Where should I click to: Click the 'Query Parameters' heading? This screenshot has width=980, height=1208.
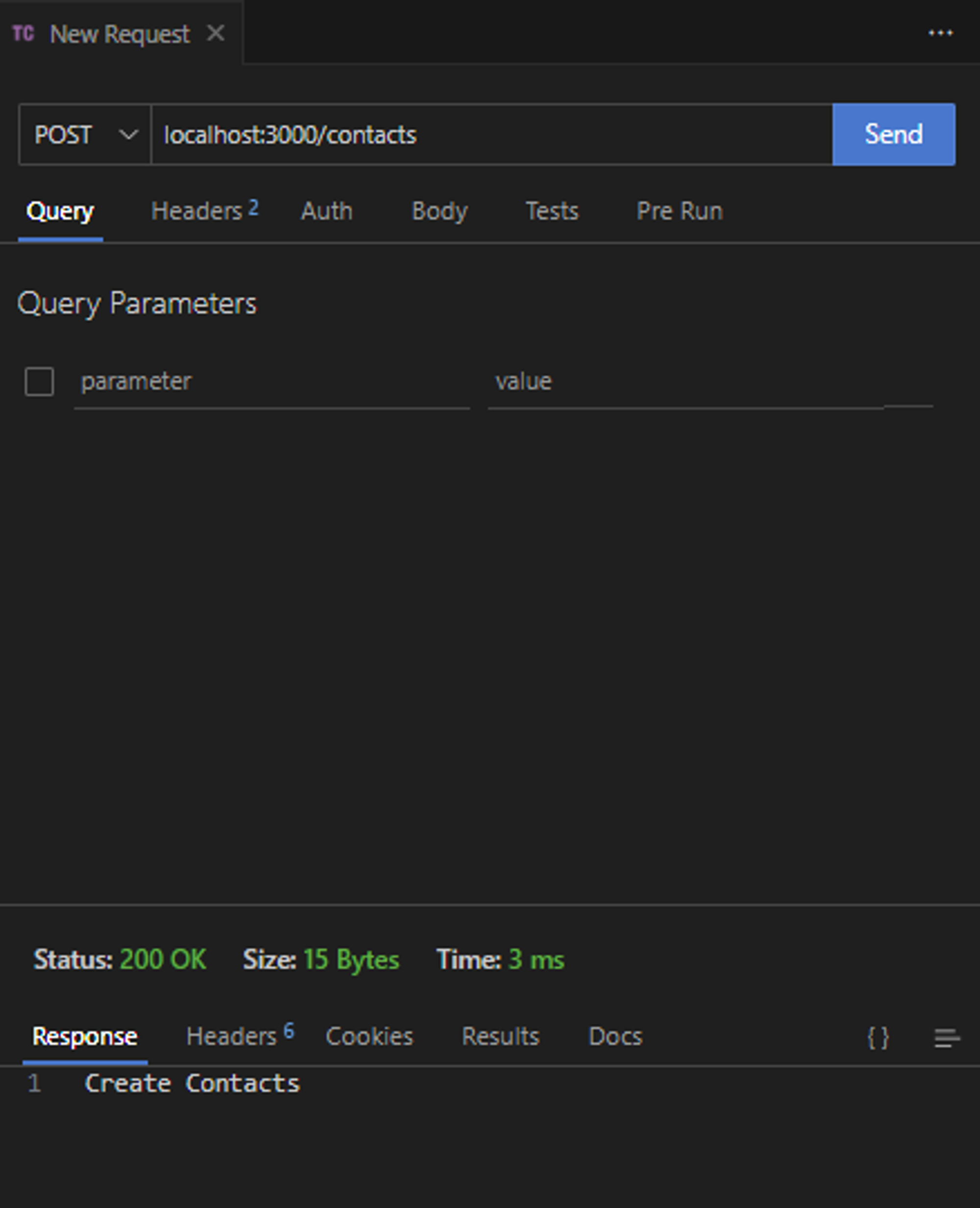point(137,304)
